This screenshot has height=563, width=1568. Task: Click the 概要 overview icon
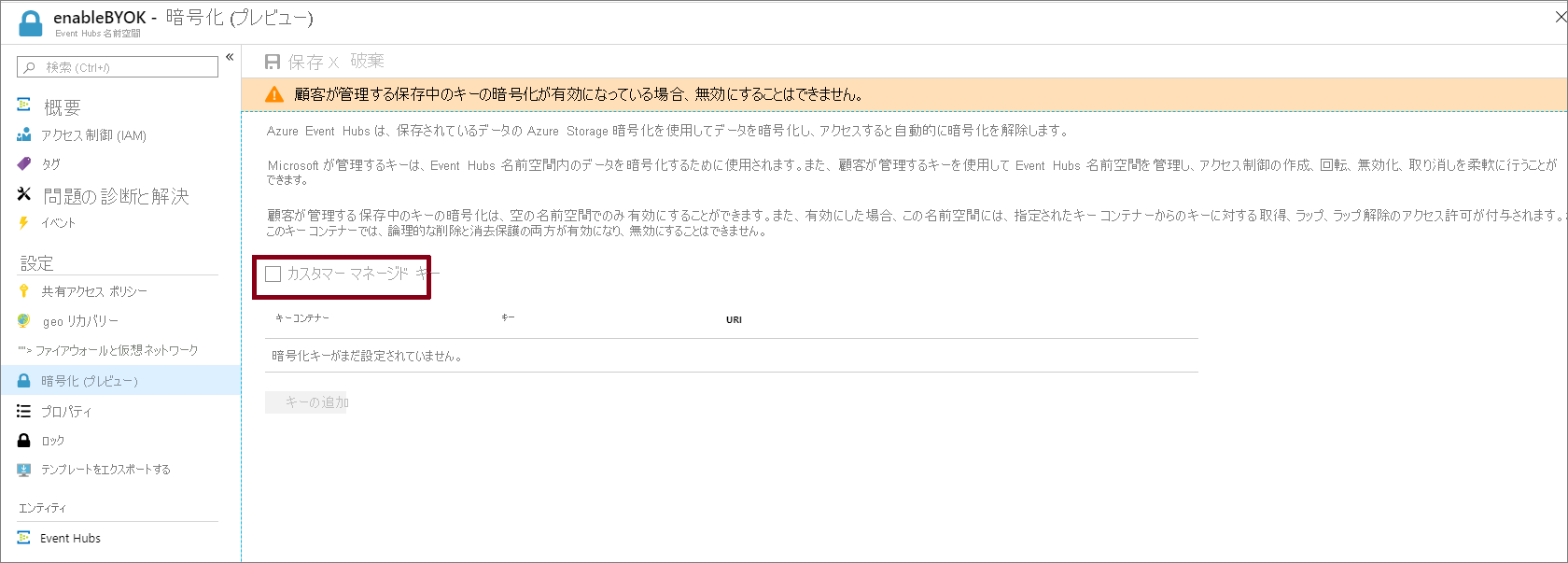pyautogui.click(x=24, y=105)
